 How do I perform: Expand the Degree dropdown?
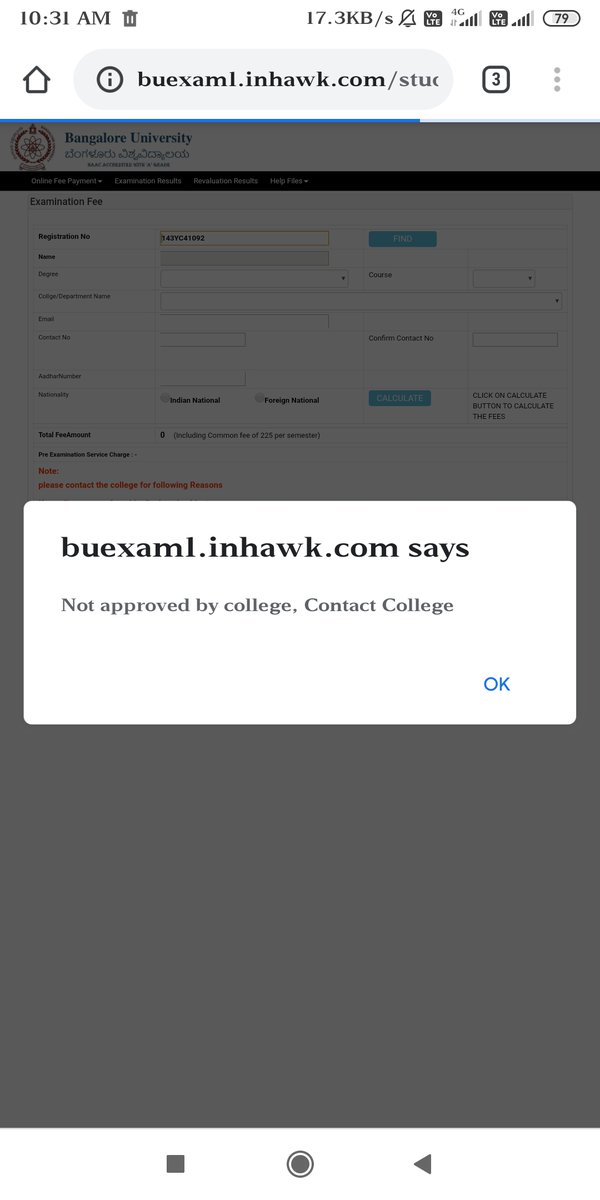point(254,279)
